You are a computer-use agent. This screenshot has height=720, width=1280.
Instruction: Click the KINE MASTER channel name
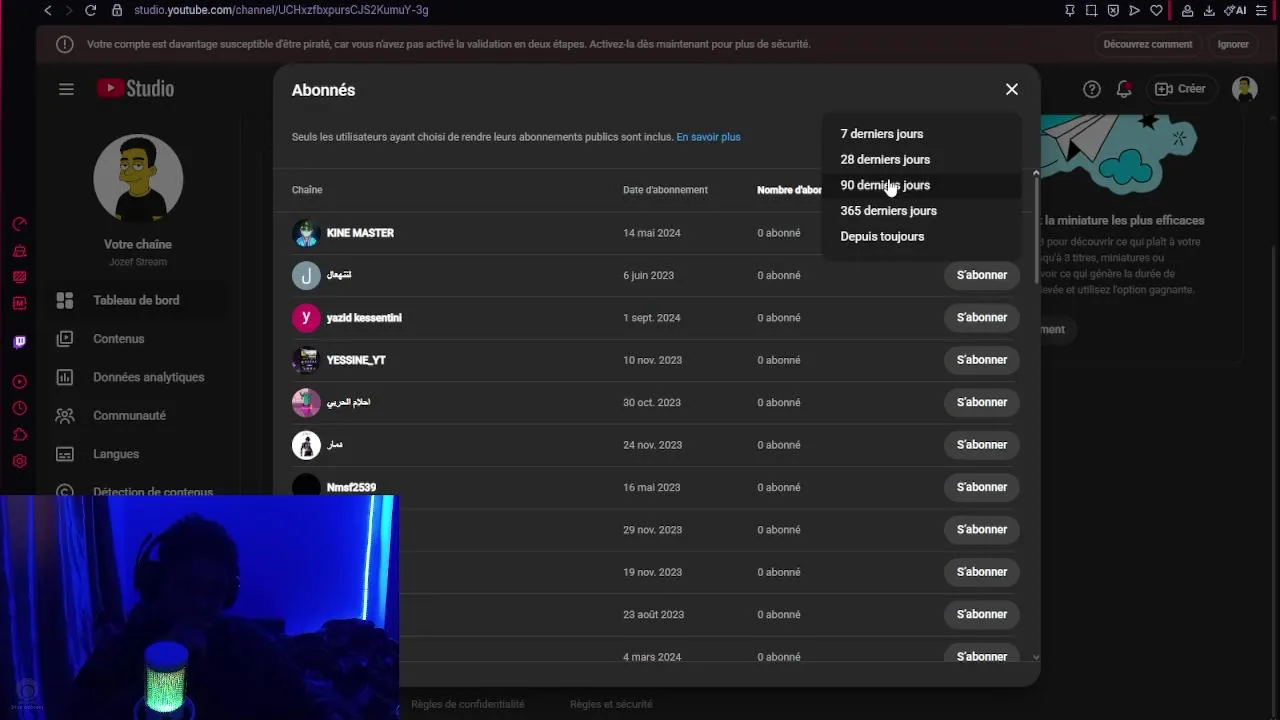coord(360,233)
